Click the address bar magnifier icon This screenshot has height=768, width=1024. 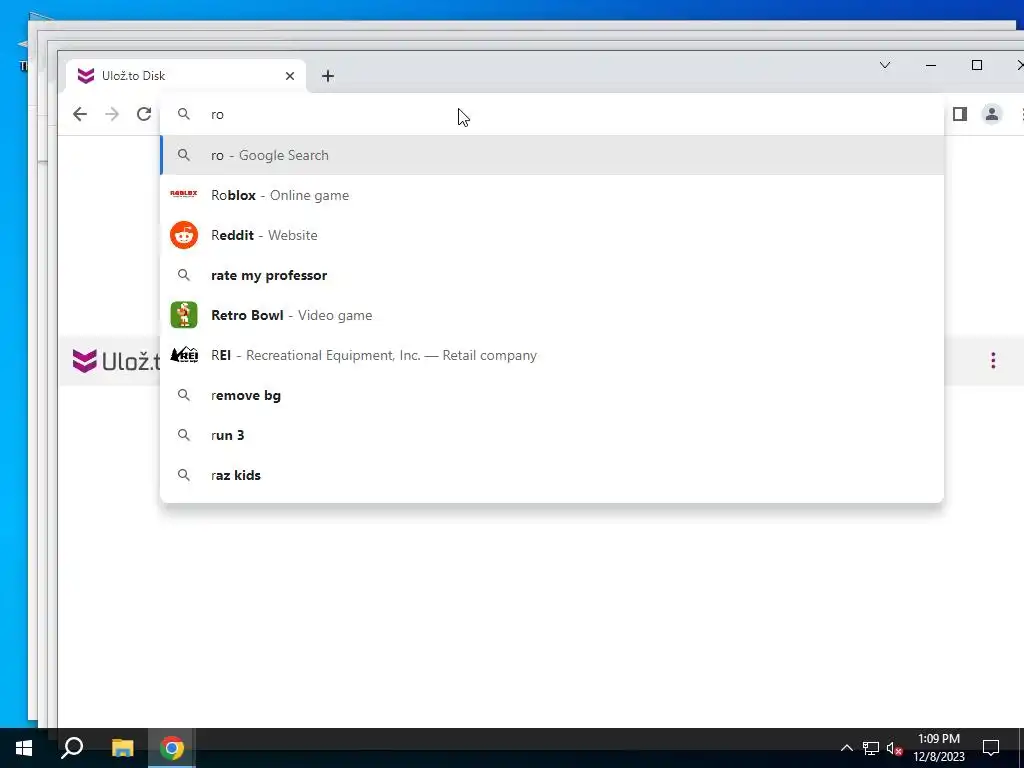[184, 114]
